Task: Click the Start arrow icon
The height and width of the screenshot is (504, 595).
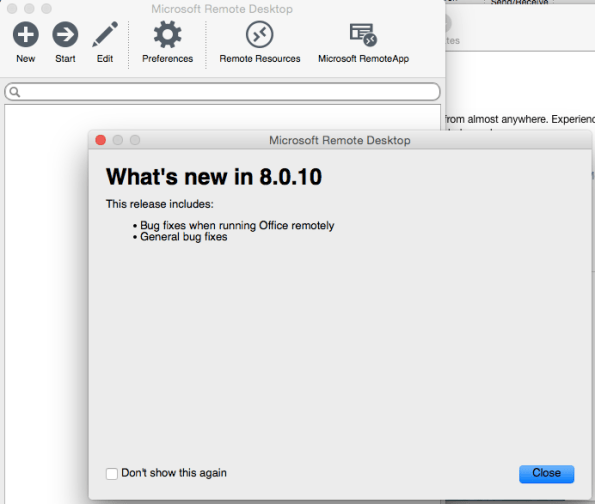Action: [65, 35]
